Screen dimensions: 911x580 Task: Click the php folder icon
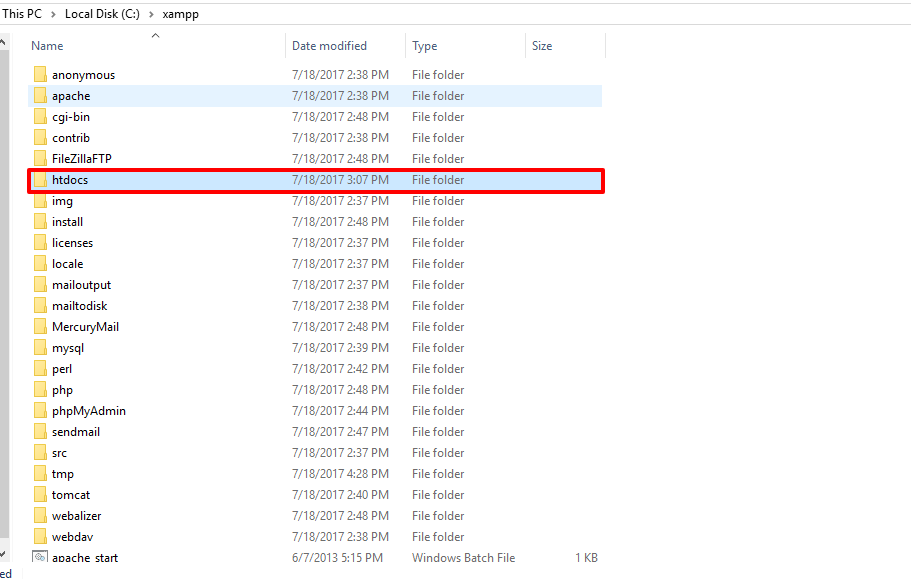coord(40,390)
